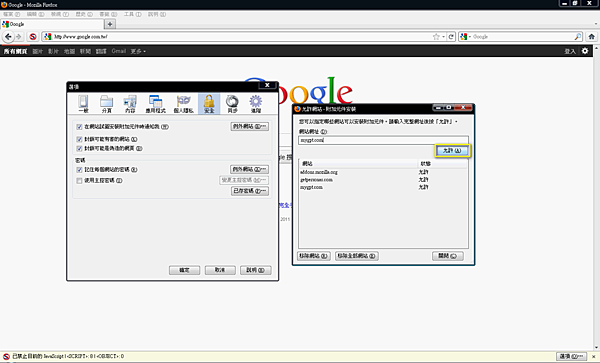Open the tab list arrow at the tab strip end
Image resolution: width=600 pixels, height=363 pixels.
595,24
